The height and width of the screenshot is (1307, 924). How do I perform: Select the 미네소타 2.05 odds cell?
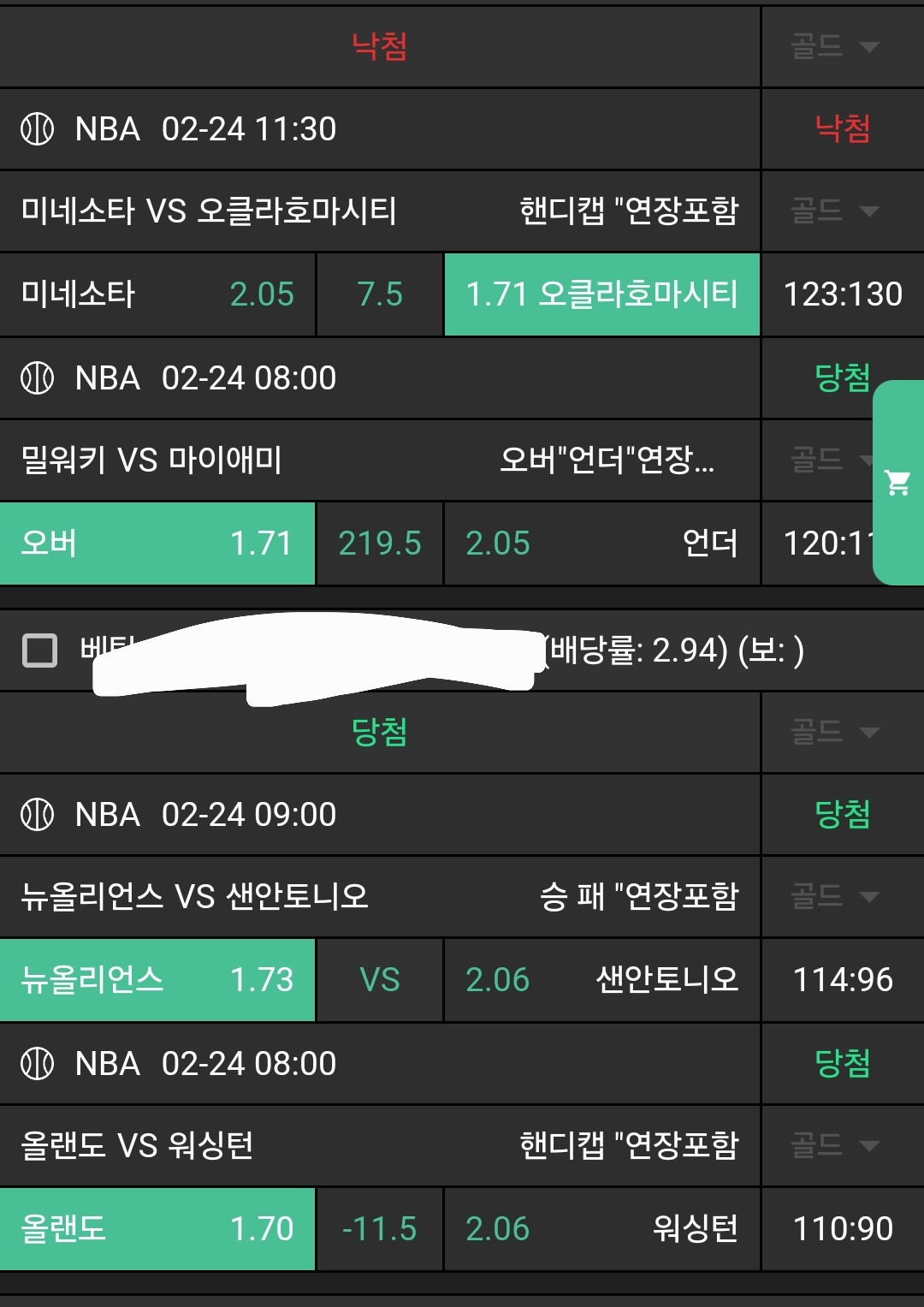pyautogui.click(x=157, y=294)
